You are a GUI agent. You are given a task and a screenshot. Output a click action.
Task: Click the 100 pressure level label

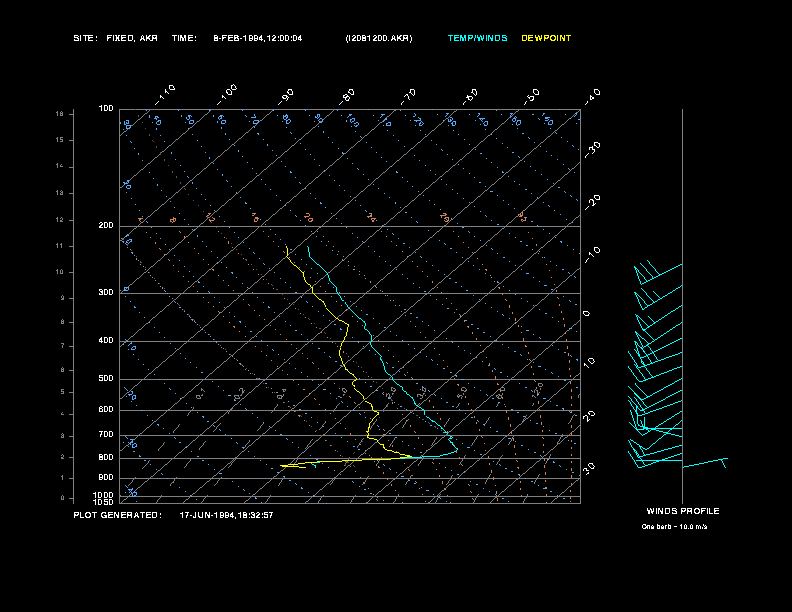click(x=106, y=109)
